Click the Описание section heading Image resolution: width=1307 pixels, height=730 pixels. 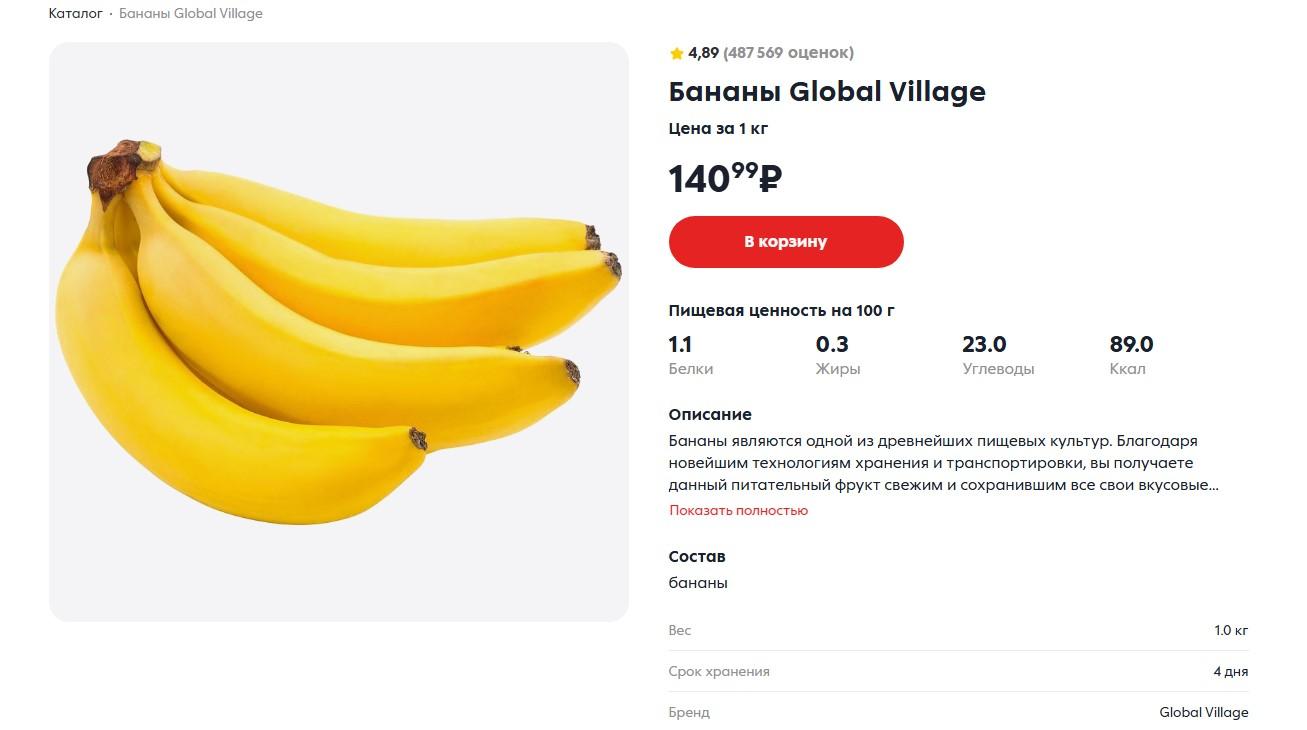710,415
